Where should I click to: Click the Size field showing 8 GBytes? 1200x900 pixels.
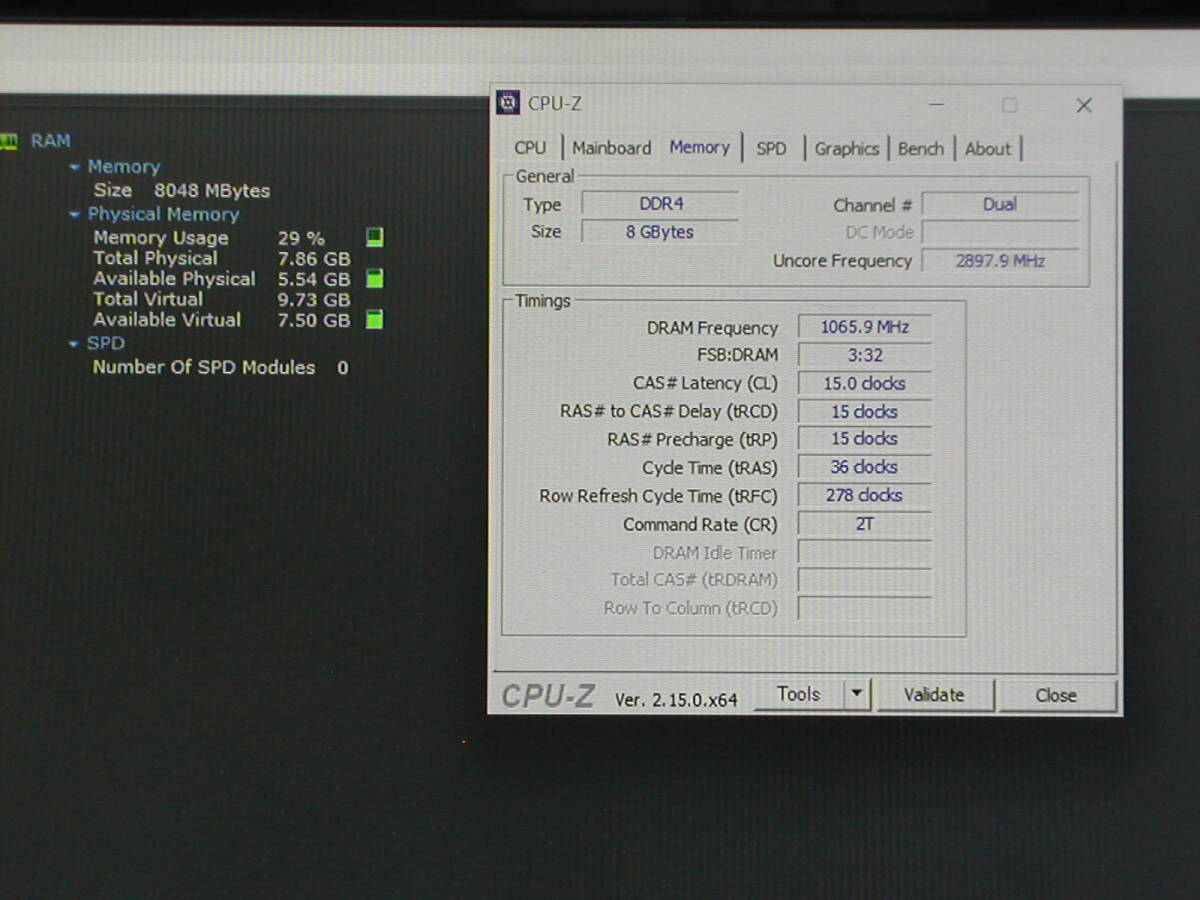660,232
